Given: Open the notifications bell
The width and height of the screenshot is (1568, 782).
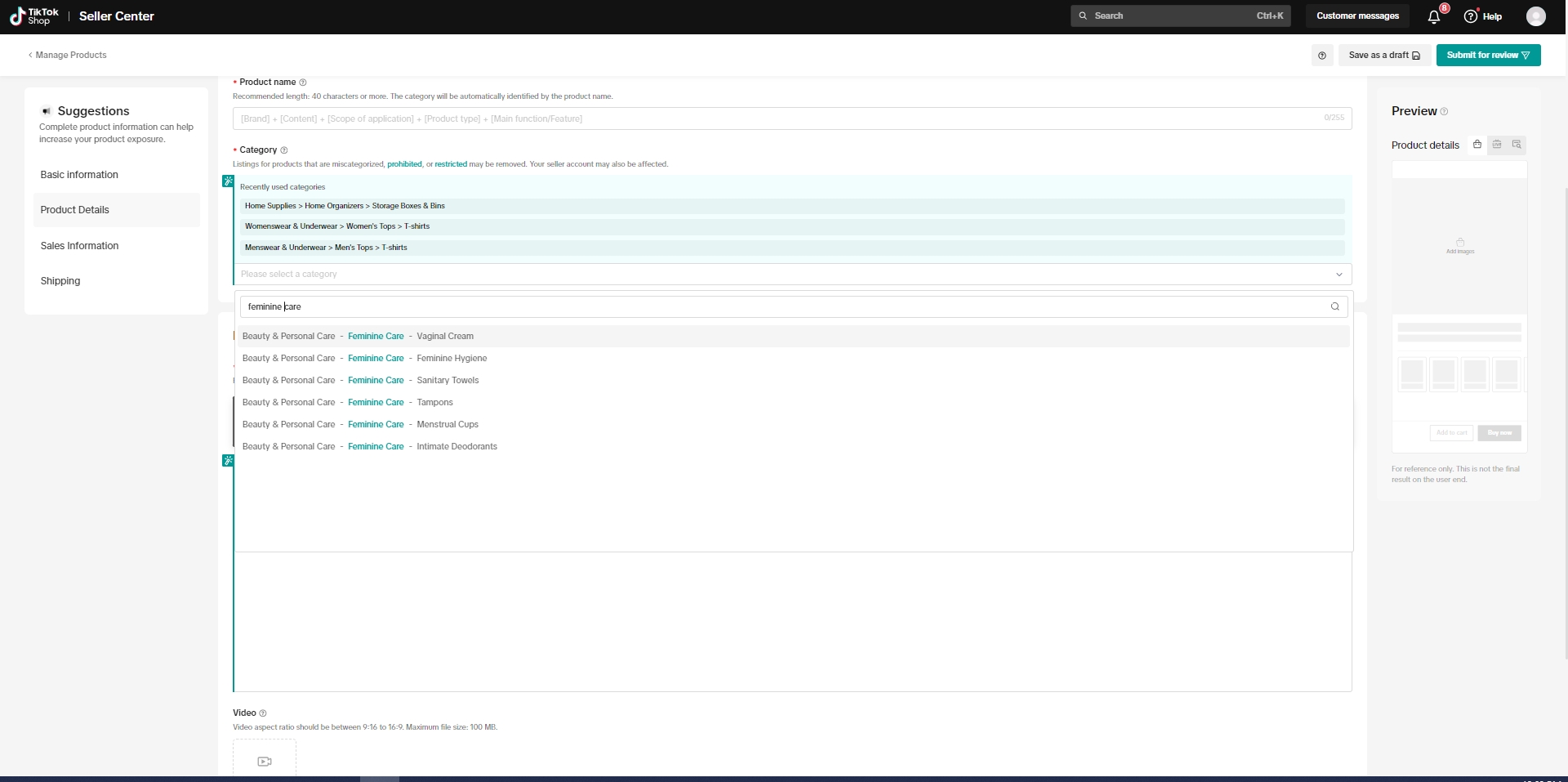Looking at the screenshot, I should (x=1433, y=16).
